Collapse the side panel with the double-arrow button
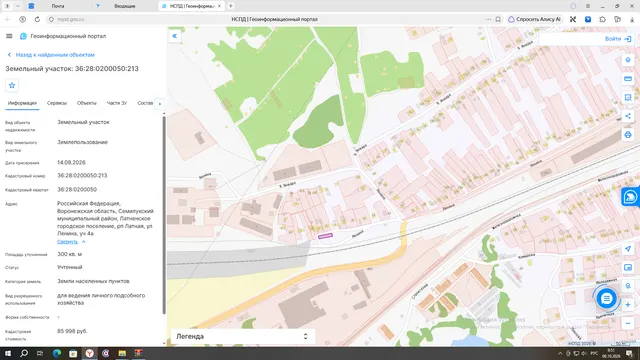640x360 pixels. [175, 36]
